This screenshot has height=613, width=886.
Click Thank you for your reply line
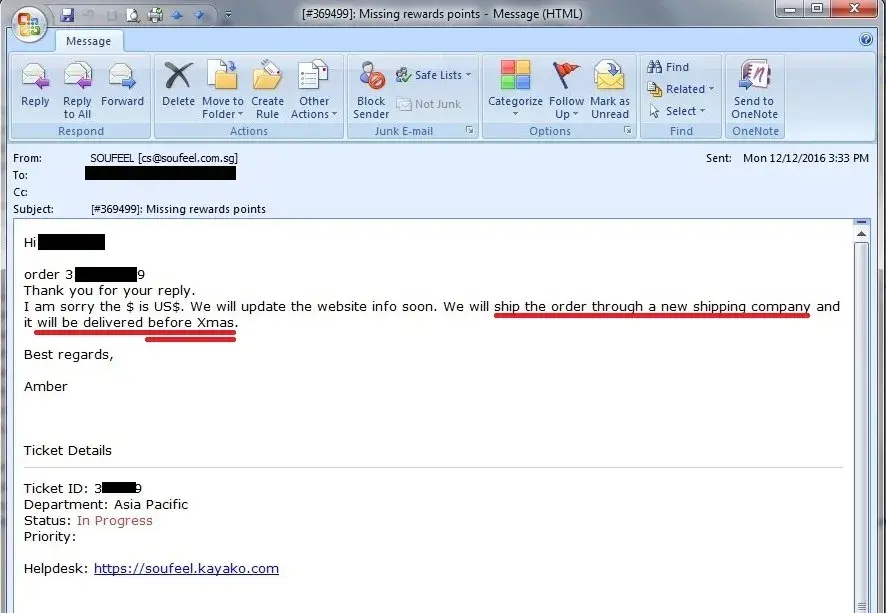[110, 291]
